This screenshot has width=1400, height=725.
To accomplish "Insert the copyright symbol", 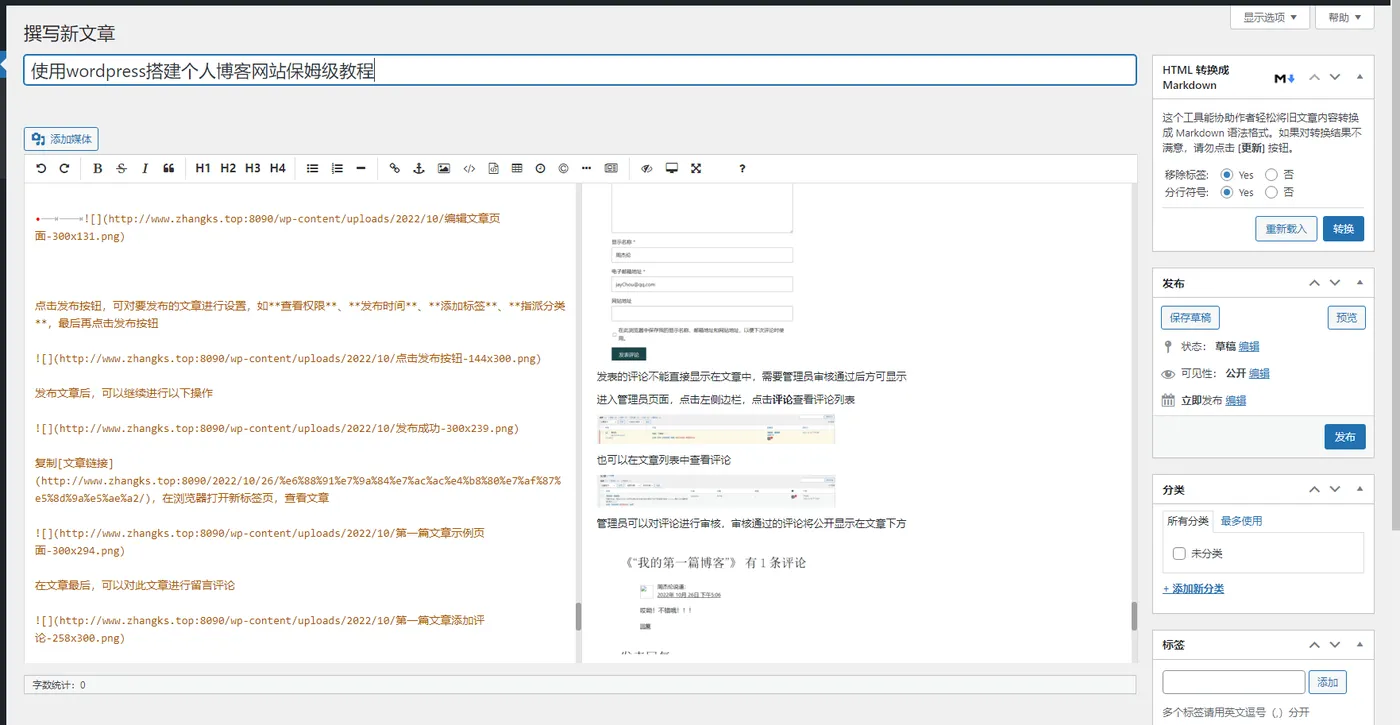I will tap(563, 168).
